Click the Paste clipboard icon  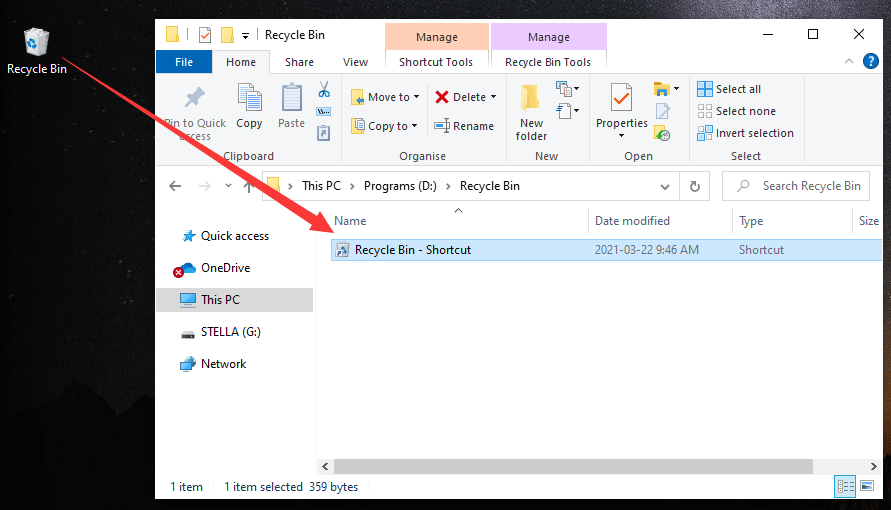pyautogui.click(x=292, y=97)
